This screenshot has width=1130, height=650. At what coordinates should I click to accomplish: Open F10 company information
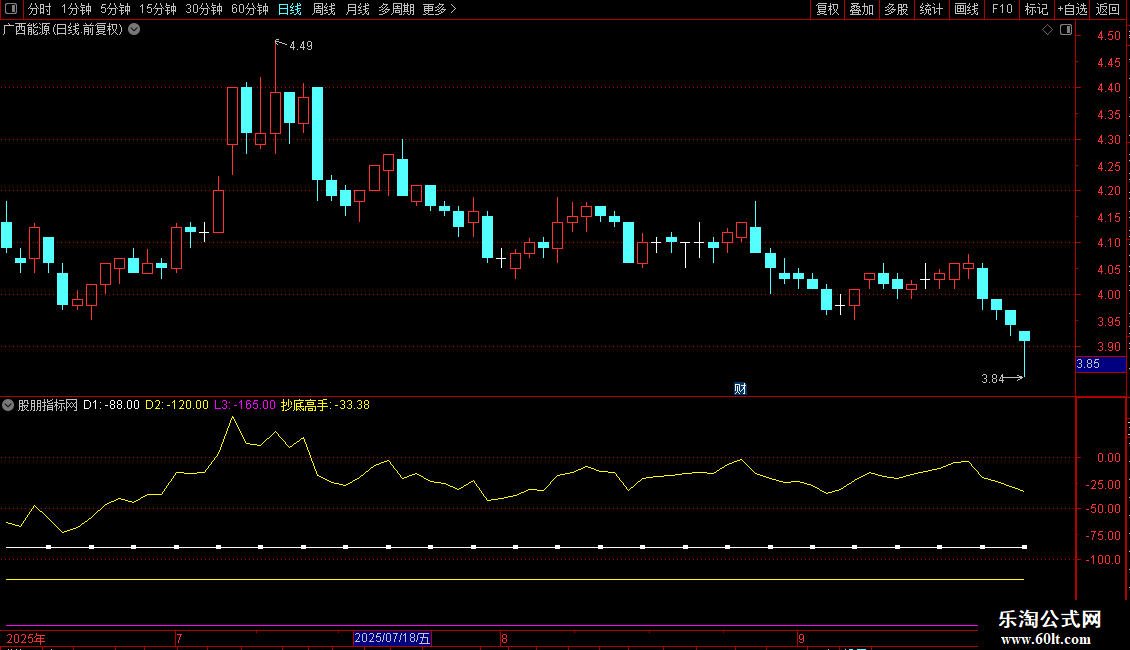point(1002,9)
